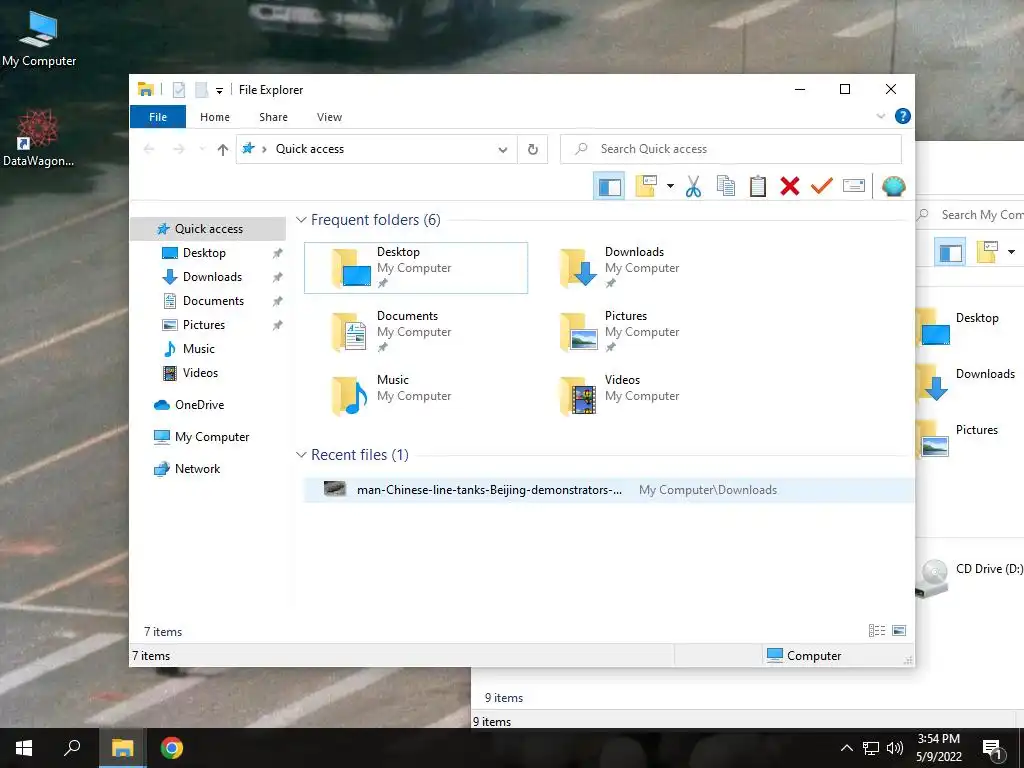Click the red X Delete icon
Screen dimensions: 1024x768
pyautogui.click(x=790, y=186)
